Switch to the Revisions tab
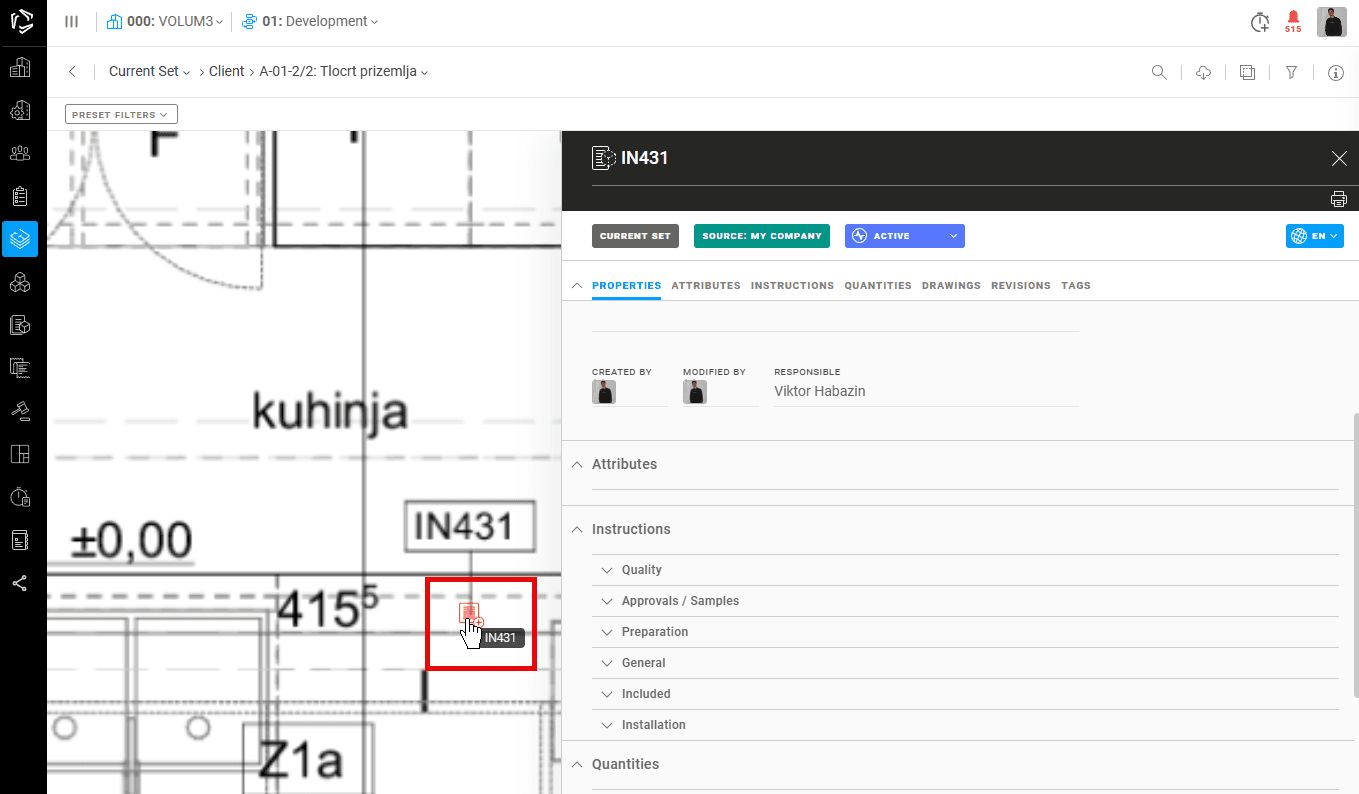This screenshot has height=794, width=1359. coord(1020,286)
